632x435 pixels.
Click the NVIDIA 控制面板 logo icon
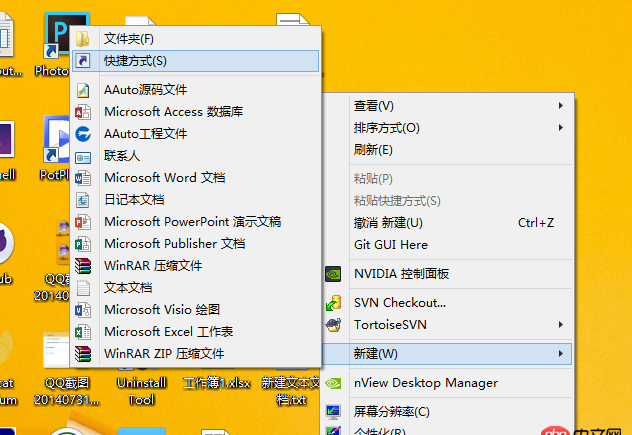pyautogui.click(x=333, y=274)
